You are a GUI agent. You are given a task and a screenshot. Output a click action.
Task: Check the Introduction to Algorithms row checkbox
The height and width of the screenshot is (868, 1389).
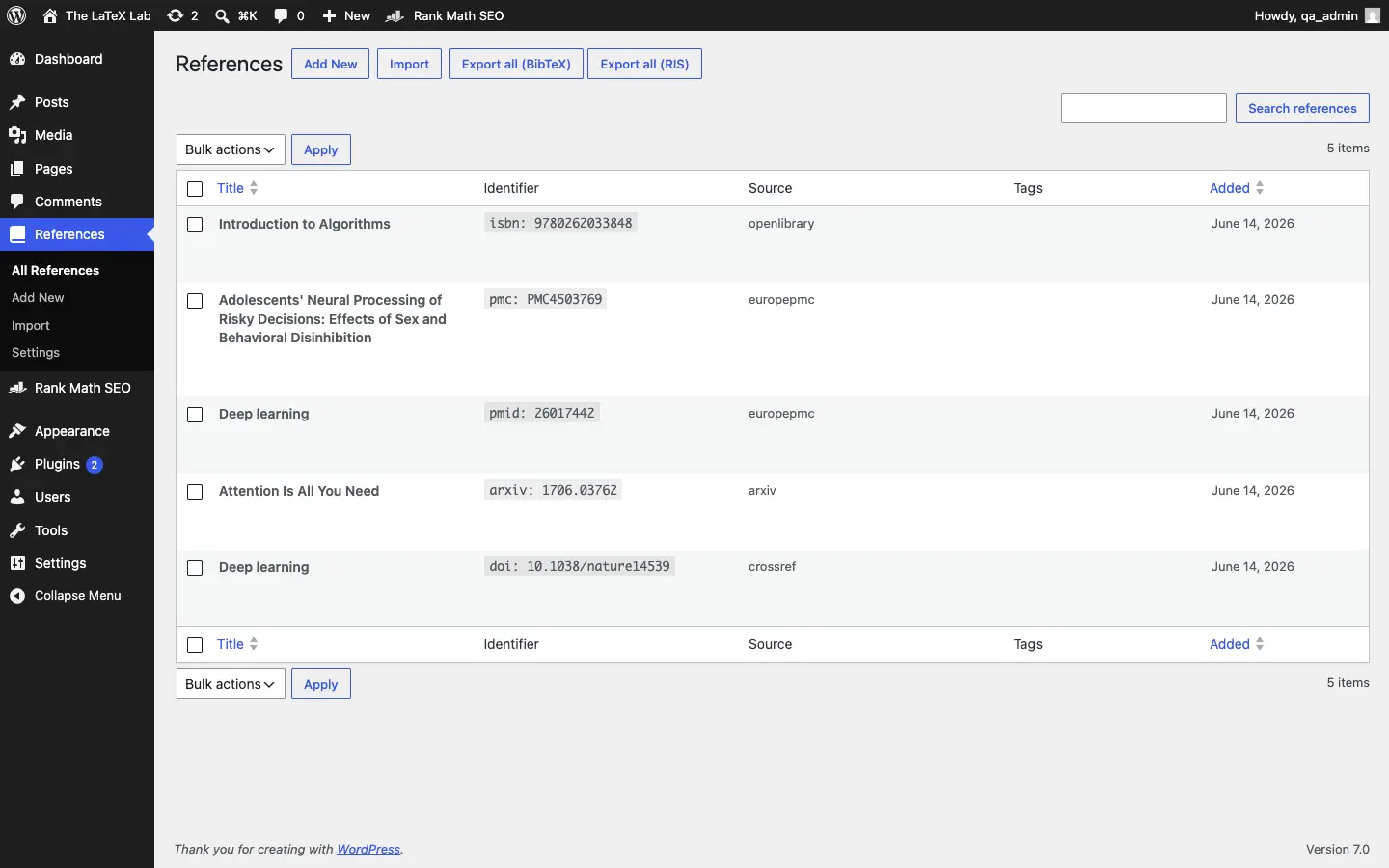click(x=195, y=225)
